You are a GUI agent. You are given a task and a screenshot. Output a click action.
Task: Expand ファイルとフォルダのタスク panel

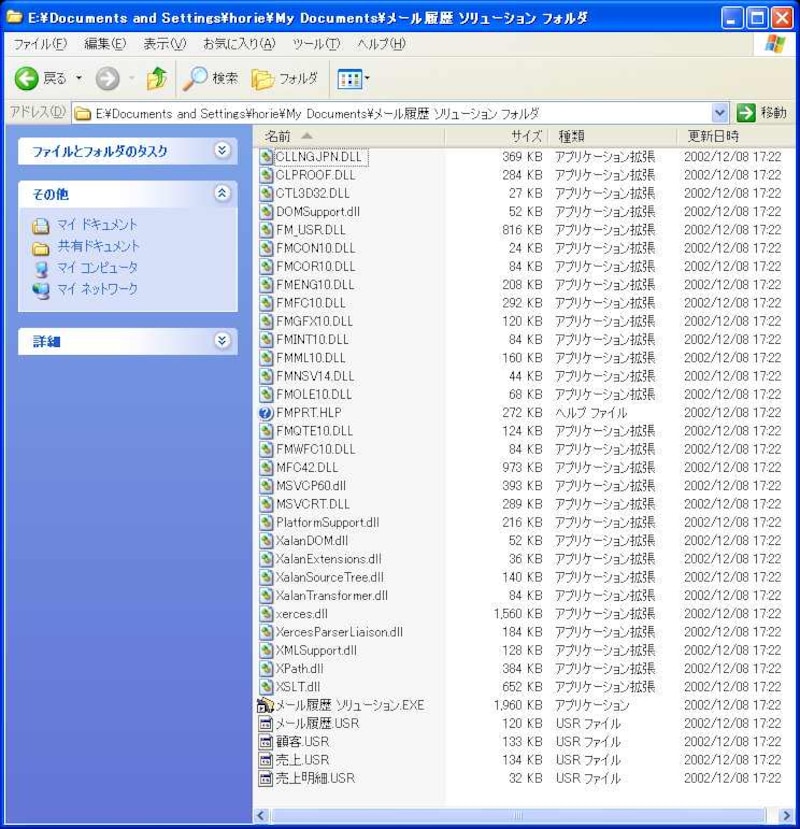click(222, 150)
